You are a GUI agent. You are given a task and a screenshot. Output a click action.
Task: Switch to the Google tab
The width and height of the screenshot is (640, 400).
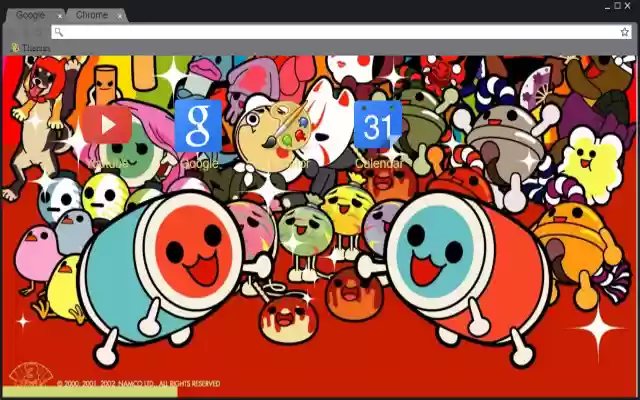click(x=30, y=15)
